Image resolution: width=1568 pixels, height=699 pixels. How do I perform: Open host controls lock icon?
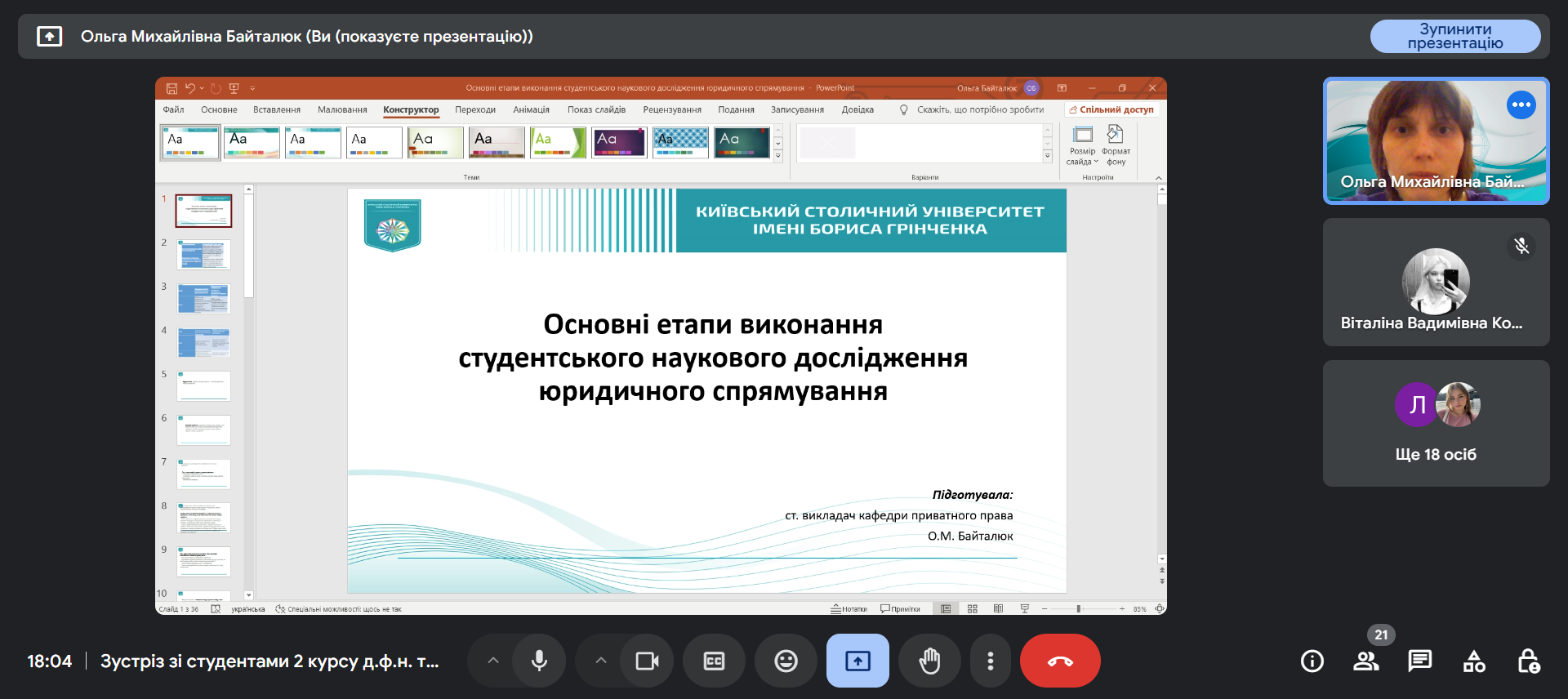(x=1528, y=661)
